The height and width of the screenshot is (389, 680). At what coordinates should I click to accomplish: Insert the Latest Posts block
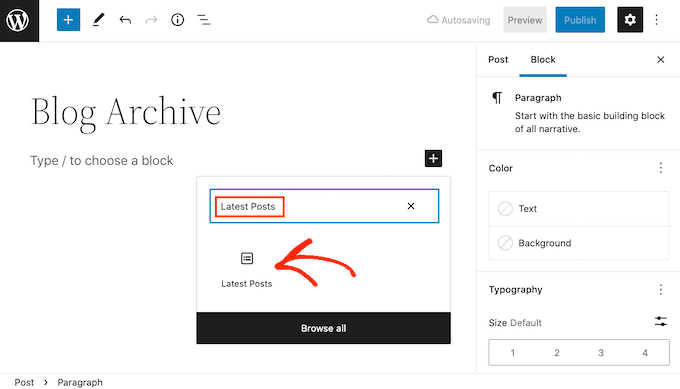point(247,270)
